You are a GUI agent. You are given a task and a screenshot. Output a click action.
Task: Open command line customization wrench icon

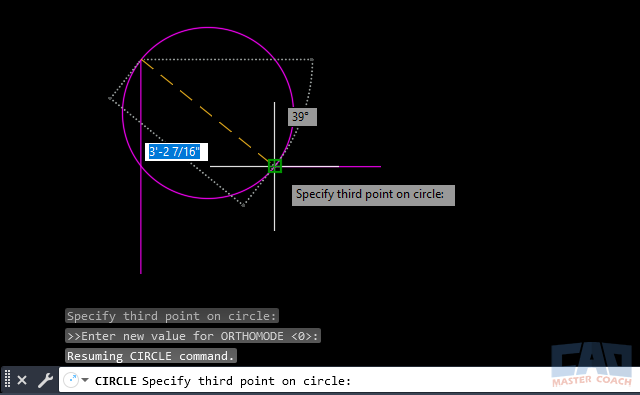[x=45, y=381]
